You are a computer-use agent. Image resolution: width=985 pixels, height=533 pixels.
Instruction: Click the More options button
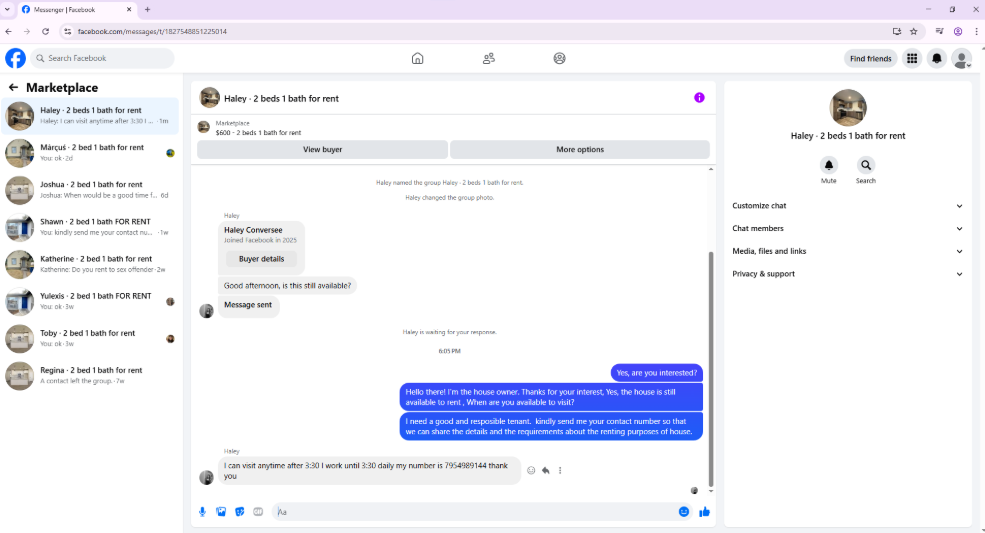(x=580, y=150)
